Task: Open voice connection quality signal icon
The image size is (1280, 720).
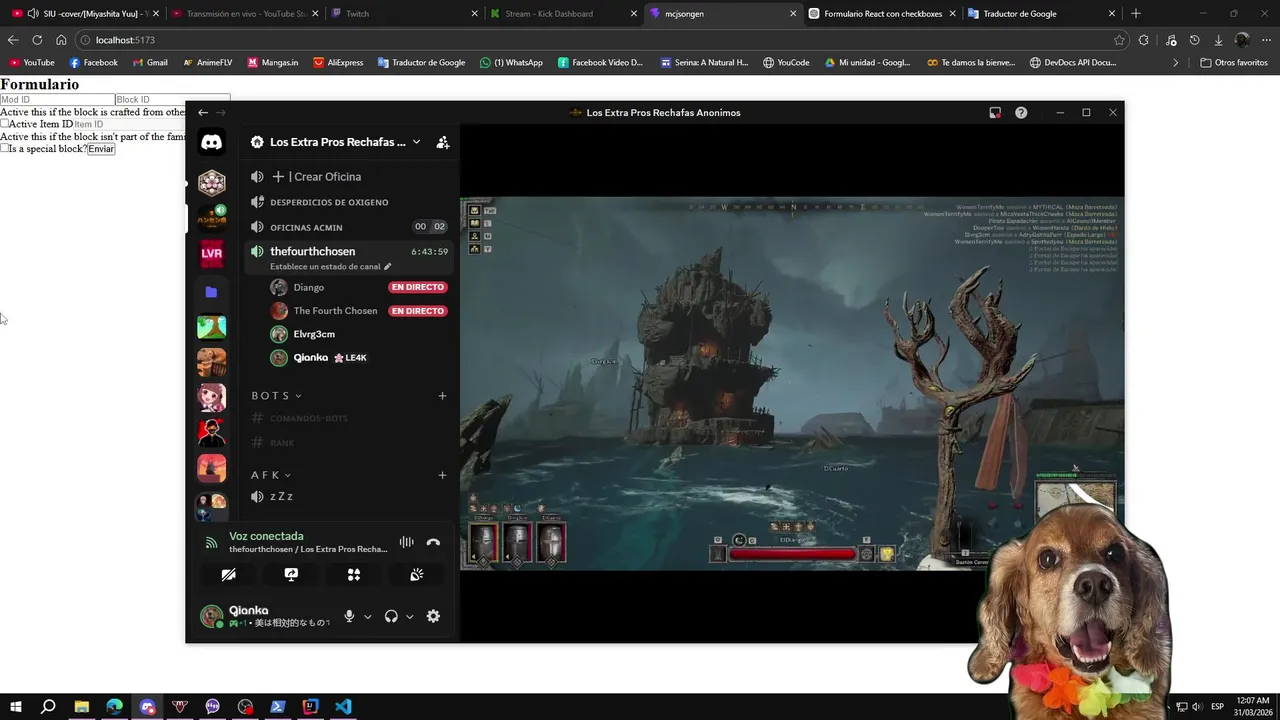Action: coord(211,543)
